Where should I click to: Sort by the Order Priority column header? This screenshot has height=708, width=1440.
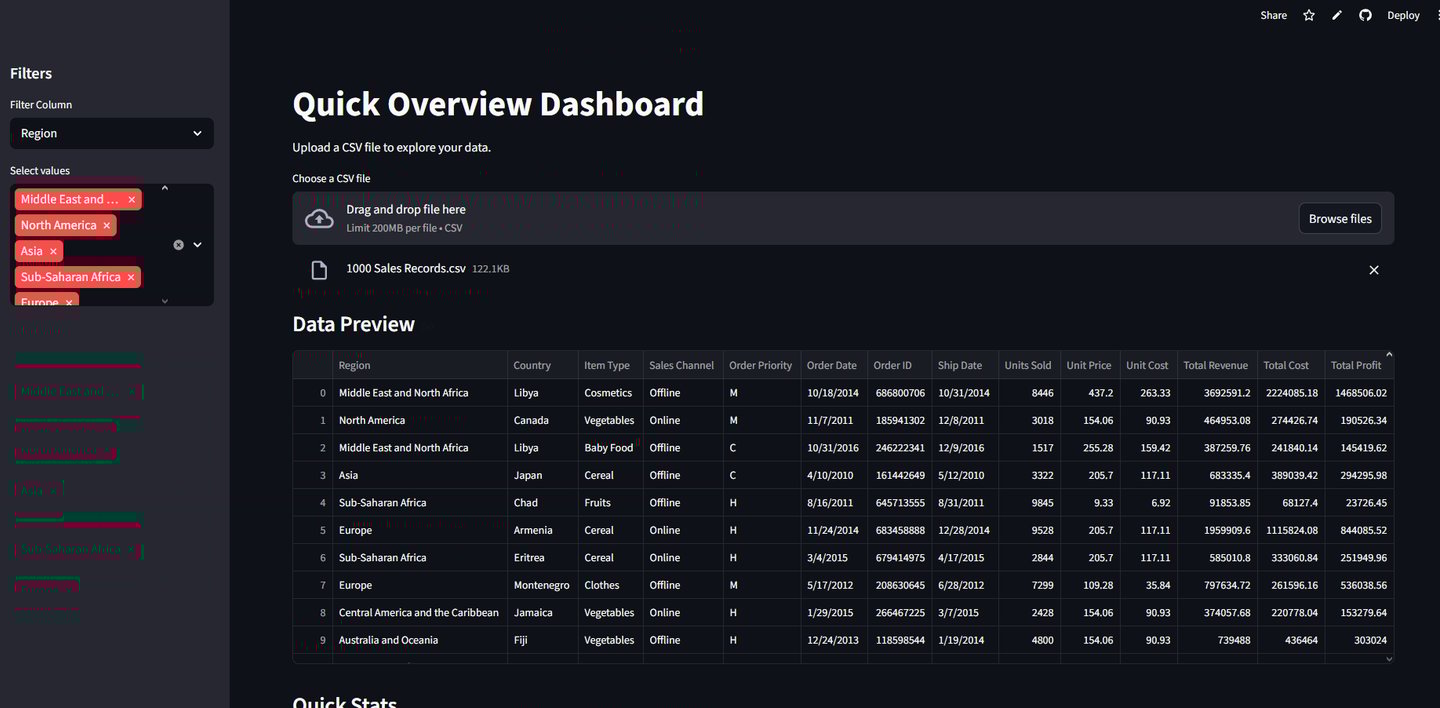762,365
